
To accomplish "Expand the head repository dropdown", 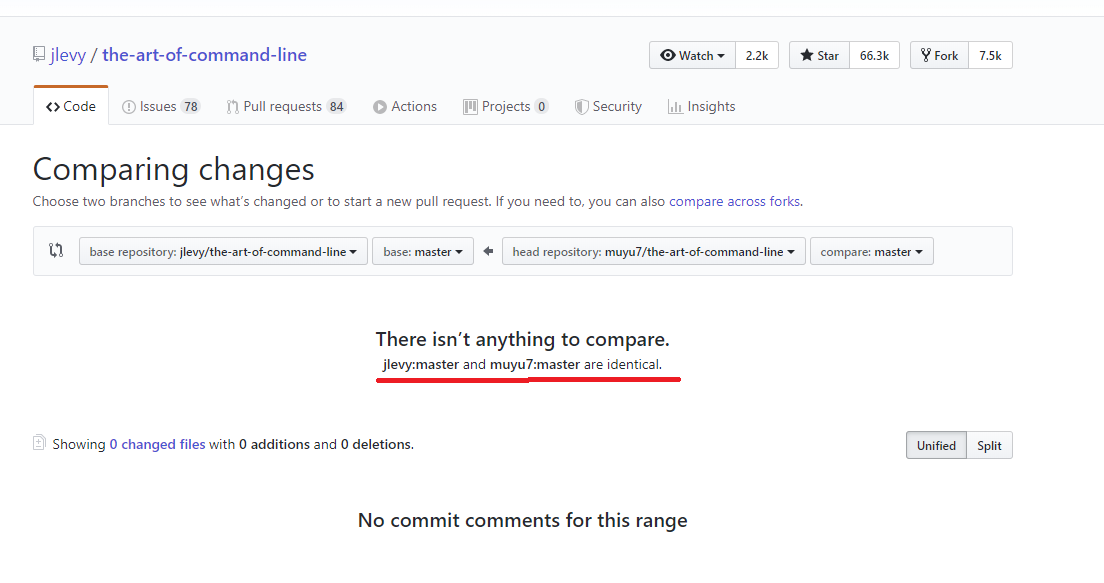I will coord(654,252).
